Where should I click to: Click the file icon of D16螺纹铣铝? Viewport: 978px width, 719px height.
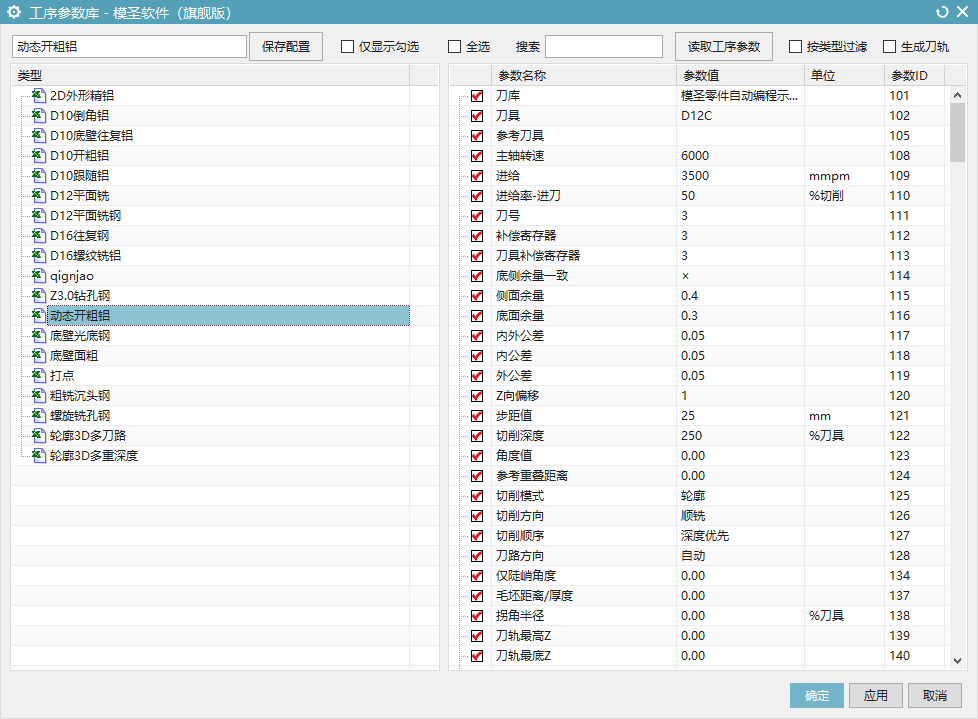39,255
